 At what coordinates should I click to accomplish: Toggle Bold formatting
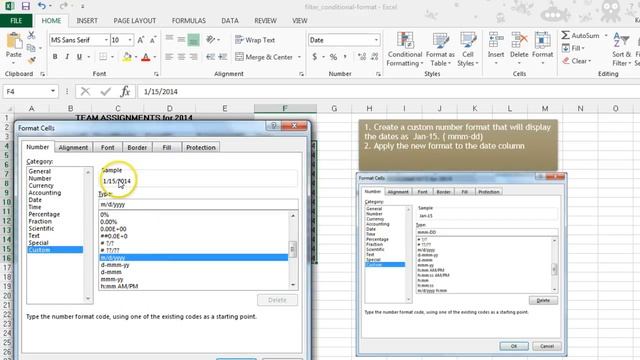pos(55,57)
